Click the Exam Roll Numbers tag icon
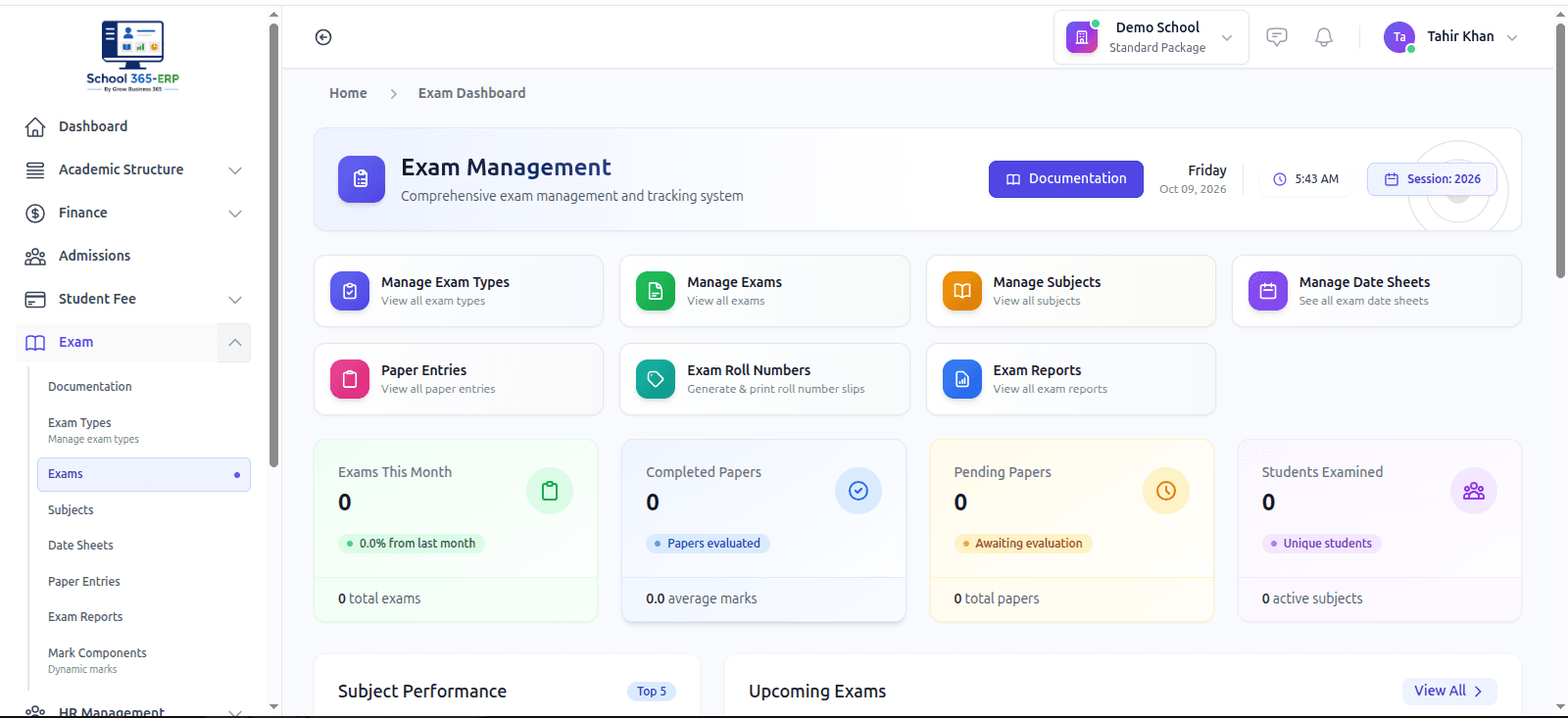Image resolution: width=1568 pixels, height=718 pixels. tap(656, 379)
